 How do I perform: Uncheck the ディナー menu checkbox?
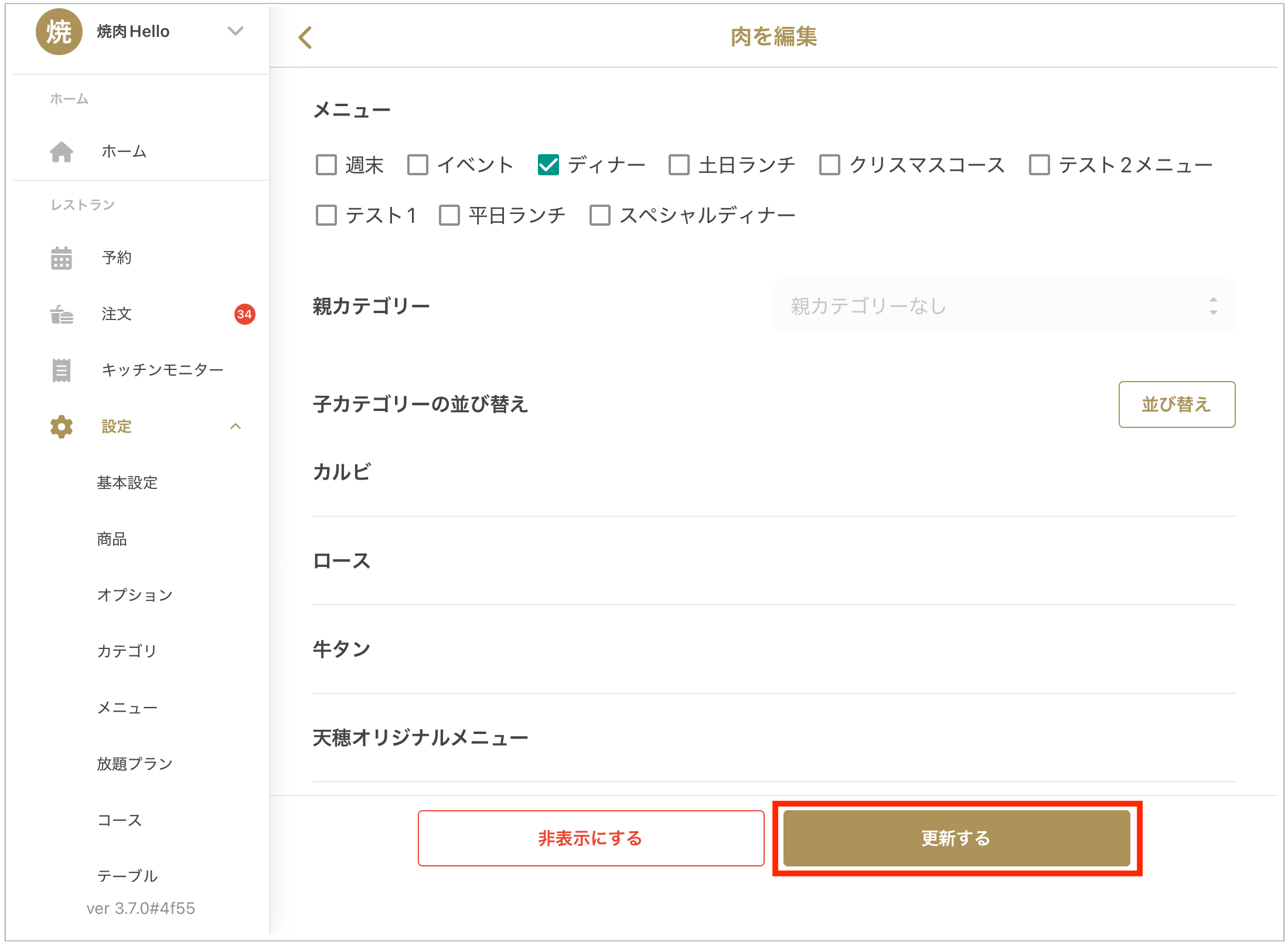pyautogui.click(x=548, y=165)
